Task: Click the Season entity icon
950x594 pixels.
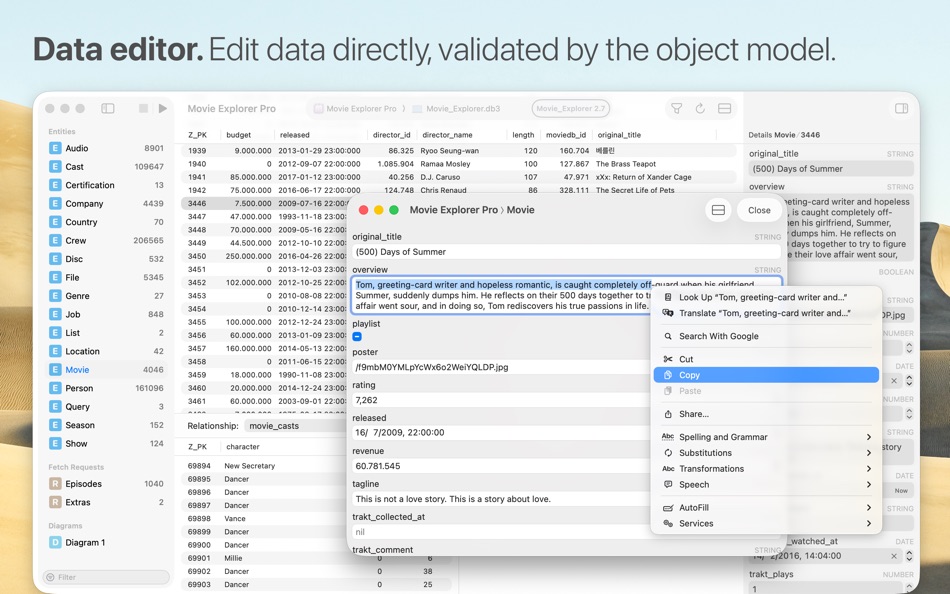Action: (x=55, y=425)
